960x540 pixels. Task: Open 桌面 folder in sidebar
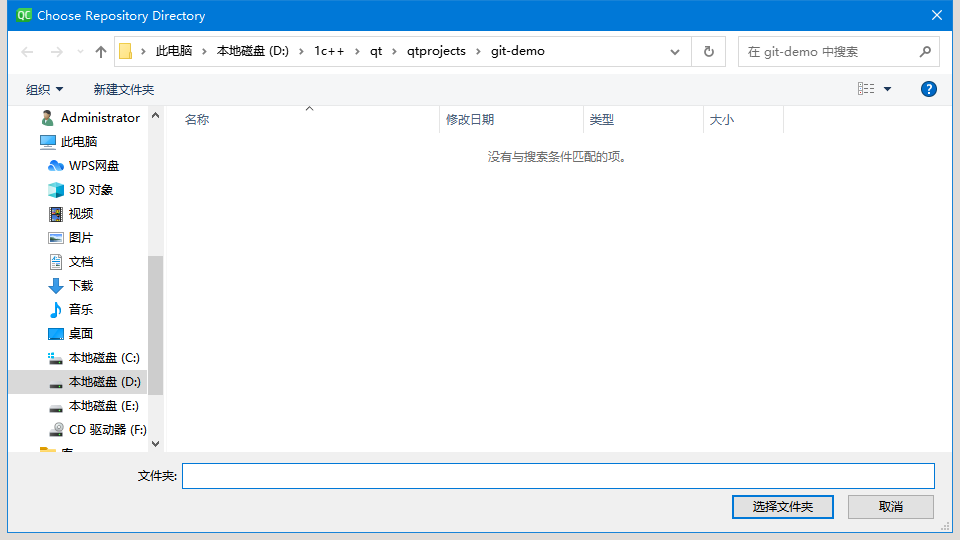[80, 334]
